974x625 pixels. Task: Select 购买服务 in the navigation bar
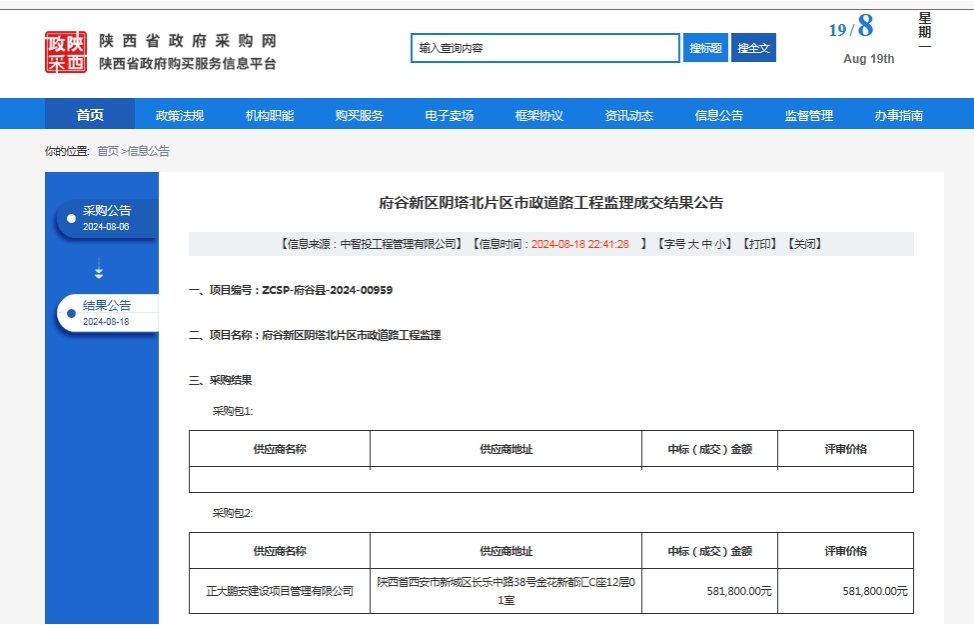tap(360, 115)
